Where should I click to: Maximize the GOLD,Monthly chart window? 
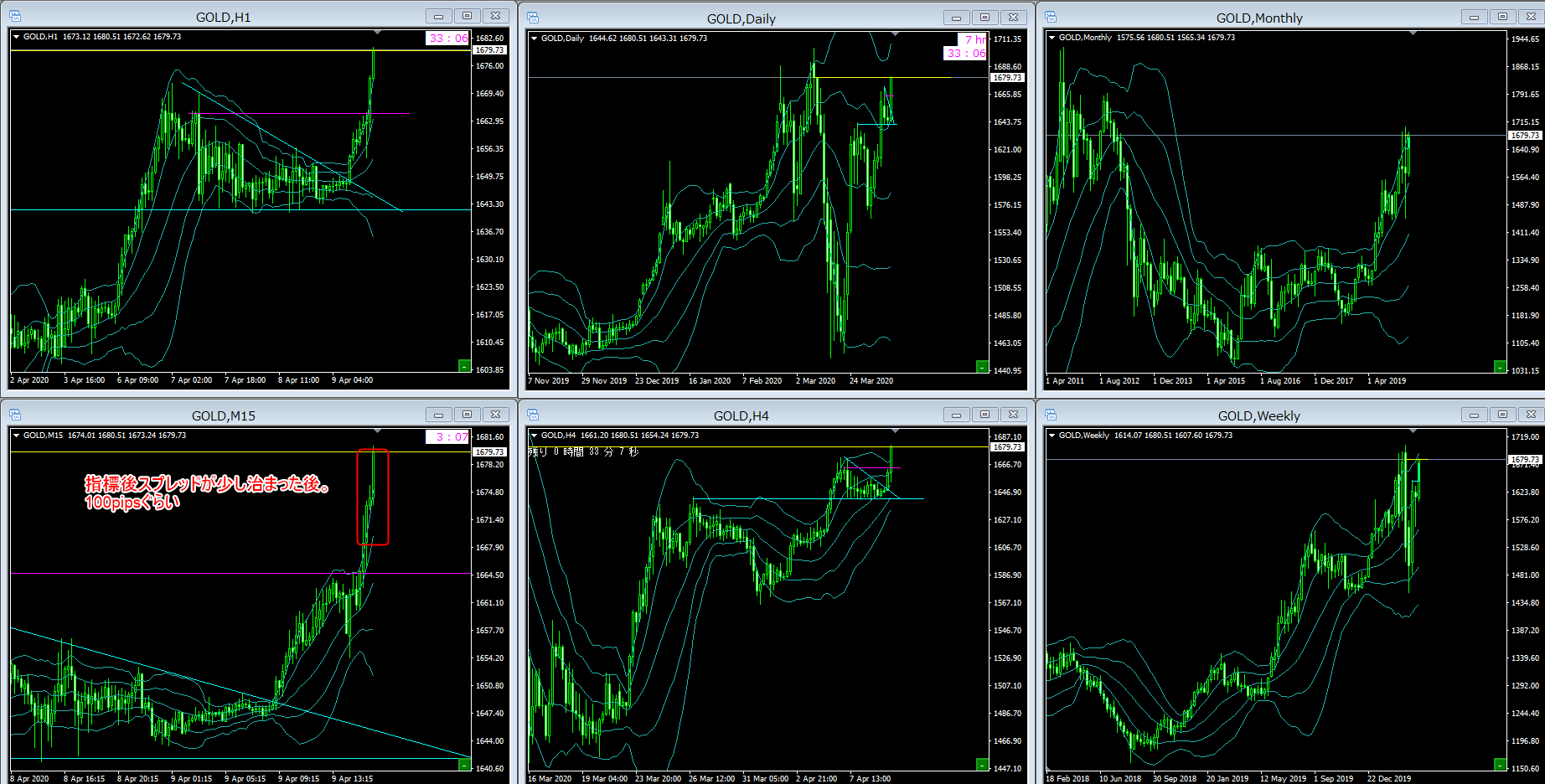pos(1502,17)
